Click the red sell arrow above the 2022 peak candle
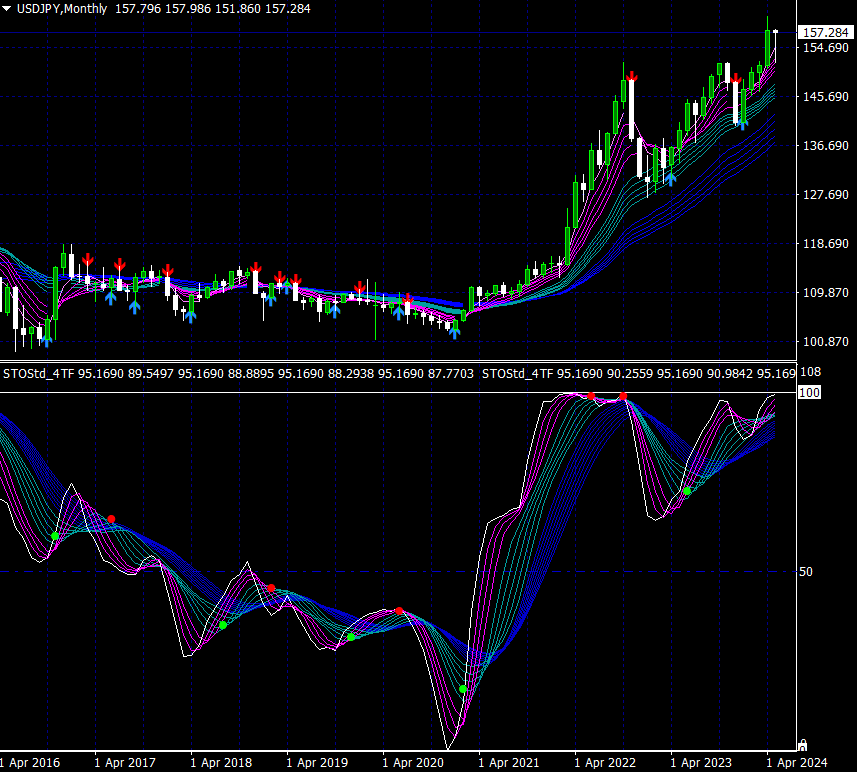 pos(631,76)
